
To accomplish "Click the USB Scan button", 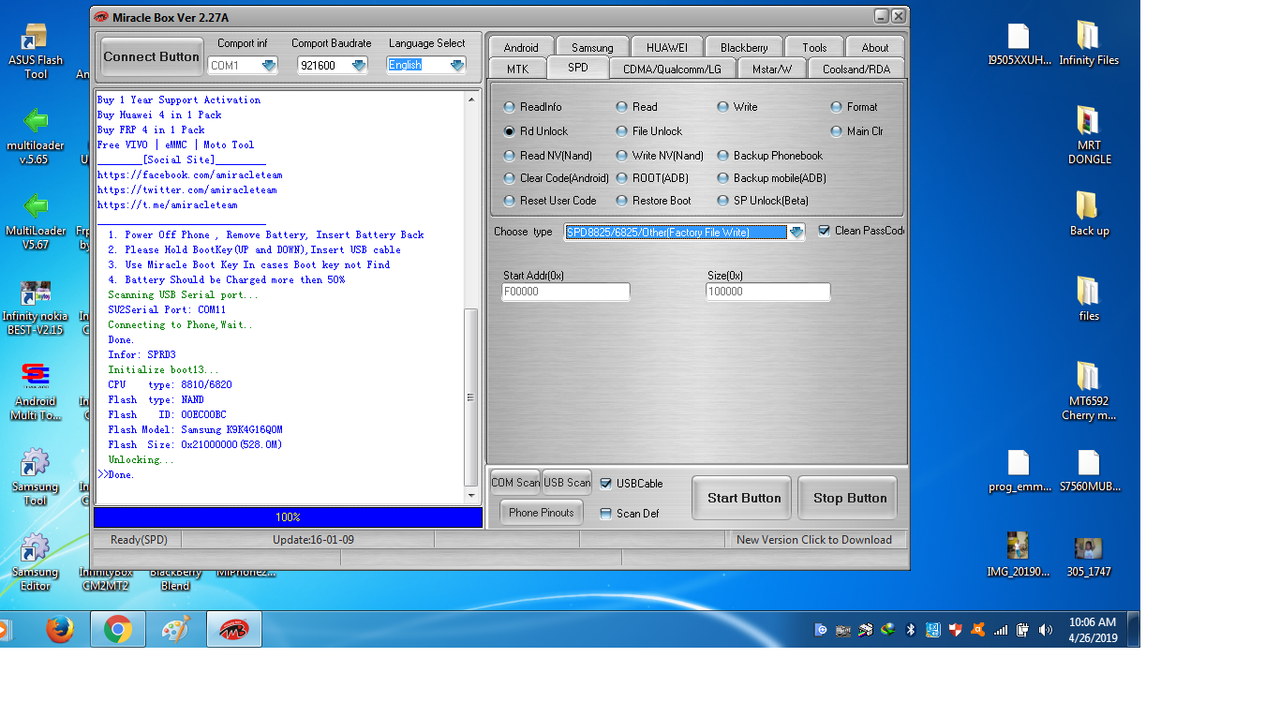I will [x=567, y=483].
